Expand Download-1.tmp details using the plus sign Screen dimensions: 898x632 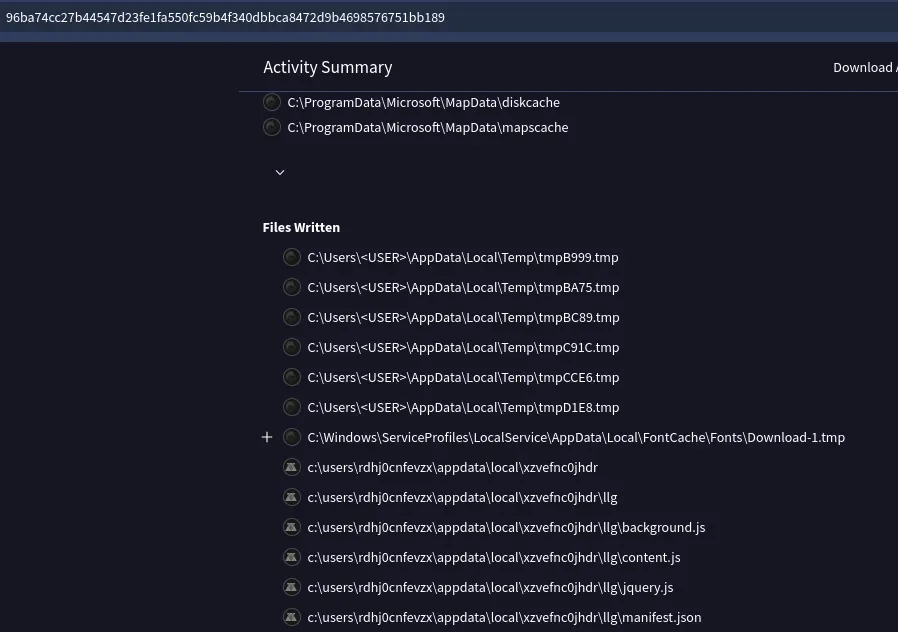click(x=267, y=437)
